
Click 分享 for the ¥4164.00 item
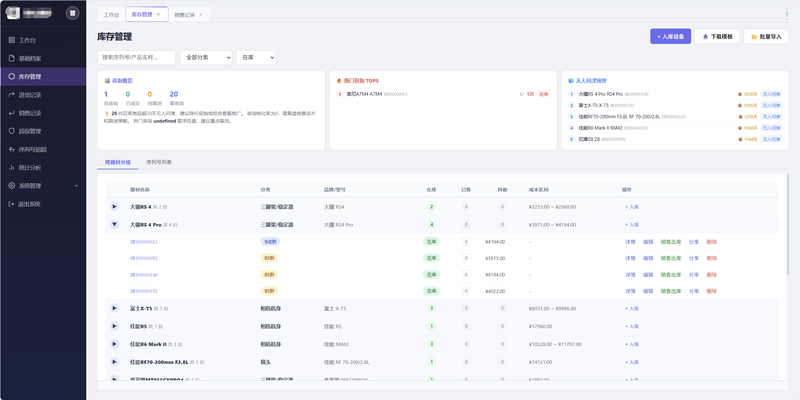tap(694, 242)
